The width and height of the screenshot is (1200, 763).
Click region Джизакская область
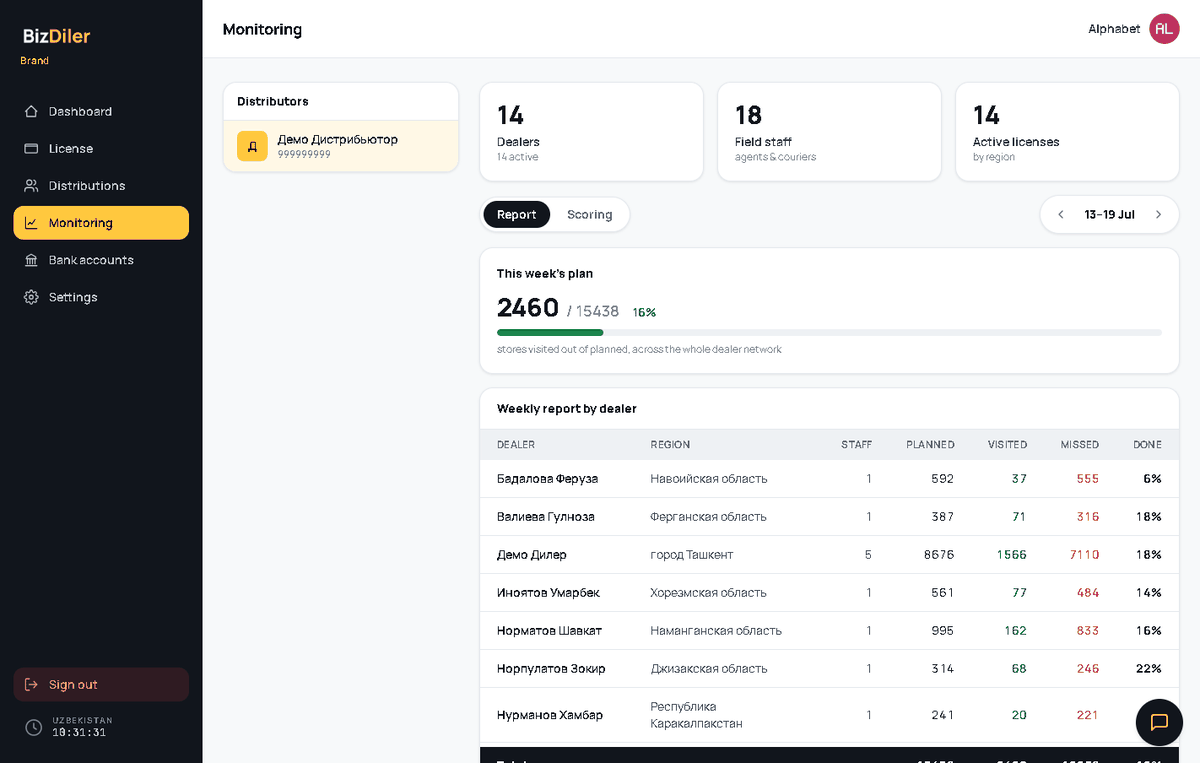[709, 669]
